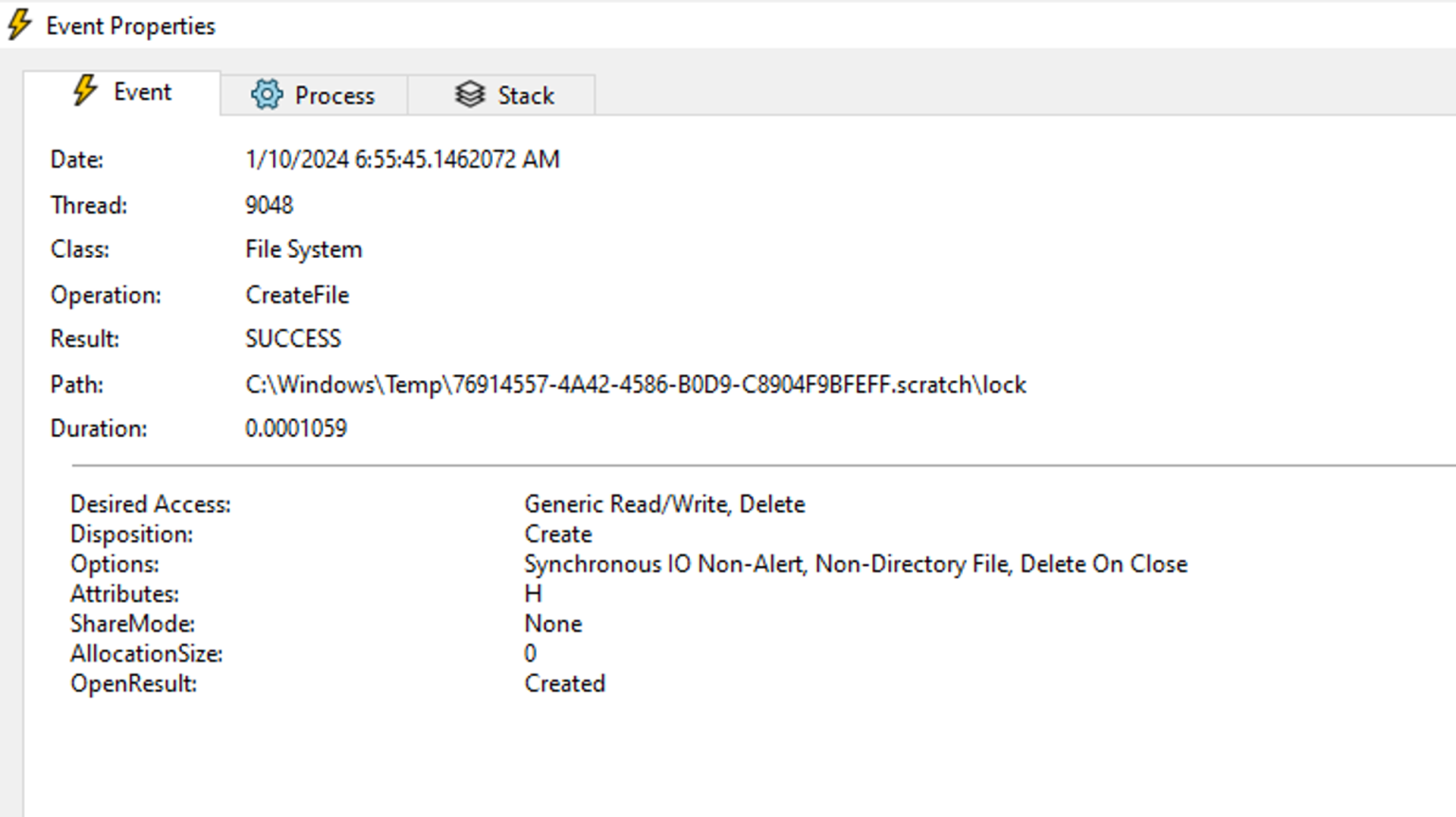Switch to the Process tab
The height and width of the screenshot is (817, 1456).
point(316,95)
